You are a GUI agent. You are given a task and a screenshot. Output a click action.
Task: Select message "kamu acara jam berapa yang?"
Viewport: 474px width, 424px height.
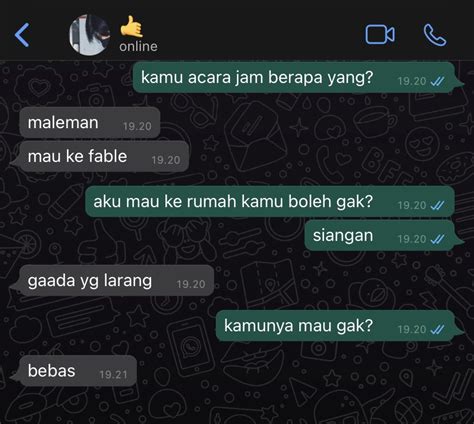(x=293, y=77)
